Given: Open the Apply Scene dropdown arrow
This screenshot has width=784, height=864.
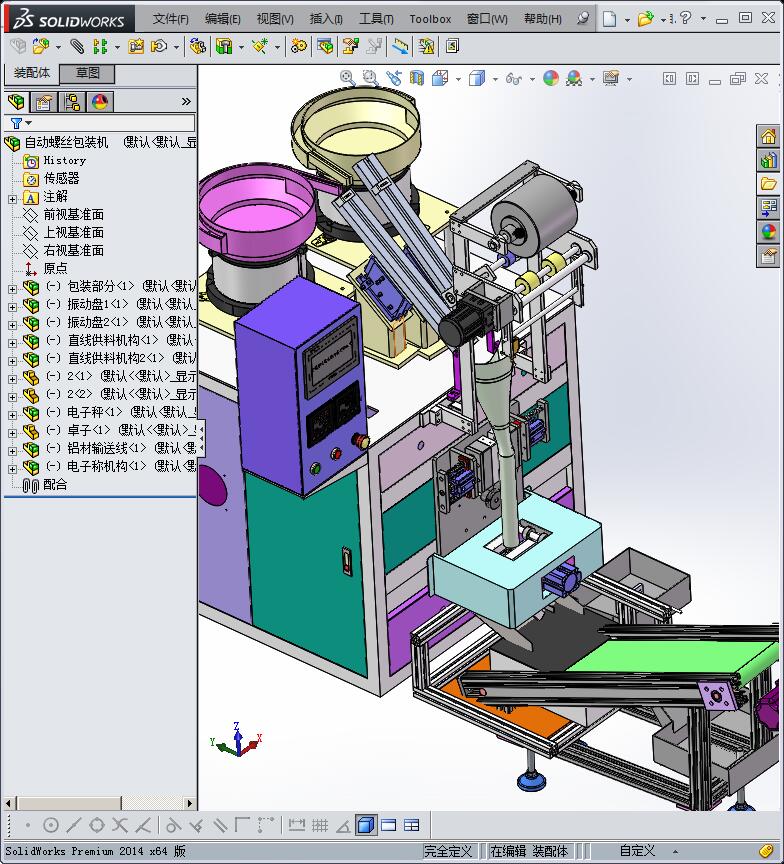Looking at the screenshot, I should (x=592, y=79).
